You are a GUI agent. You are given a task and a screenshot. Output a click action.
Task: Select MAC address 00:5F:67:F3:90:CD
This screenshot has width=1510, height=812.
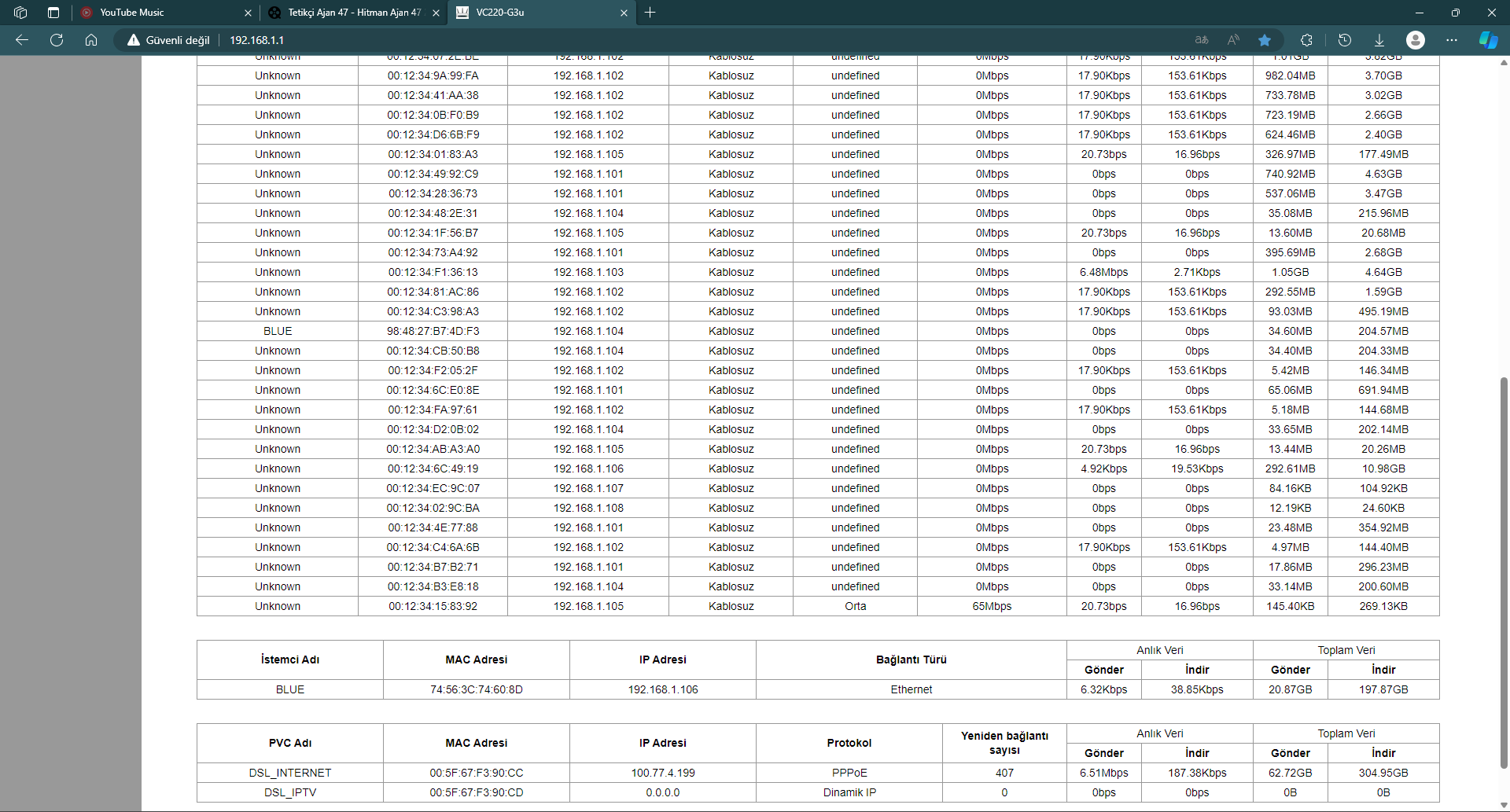477,792
